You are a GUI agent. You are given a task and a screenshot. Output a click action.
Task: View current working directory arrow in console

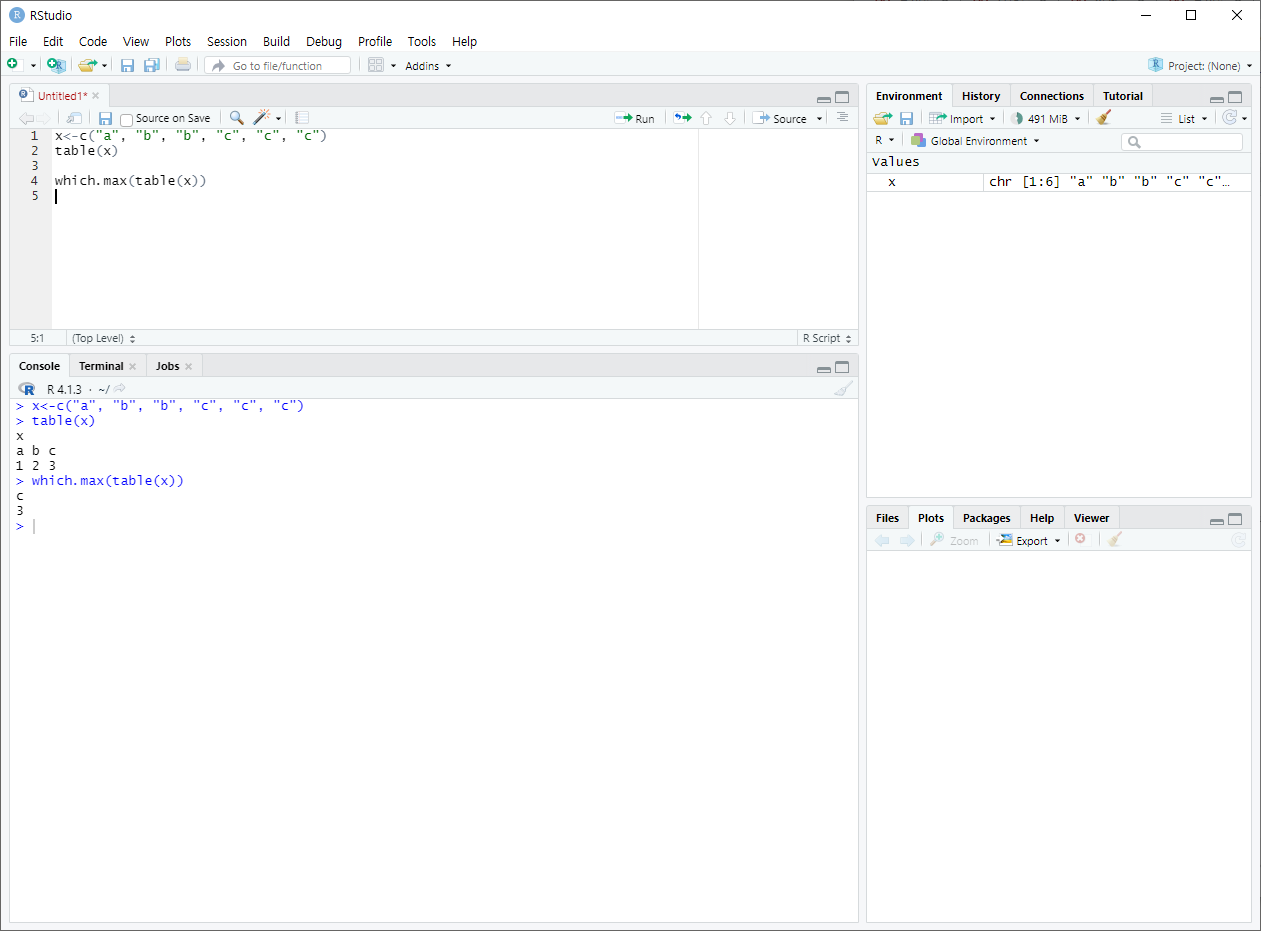click(x=120, y=388)
